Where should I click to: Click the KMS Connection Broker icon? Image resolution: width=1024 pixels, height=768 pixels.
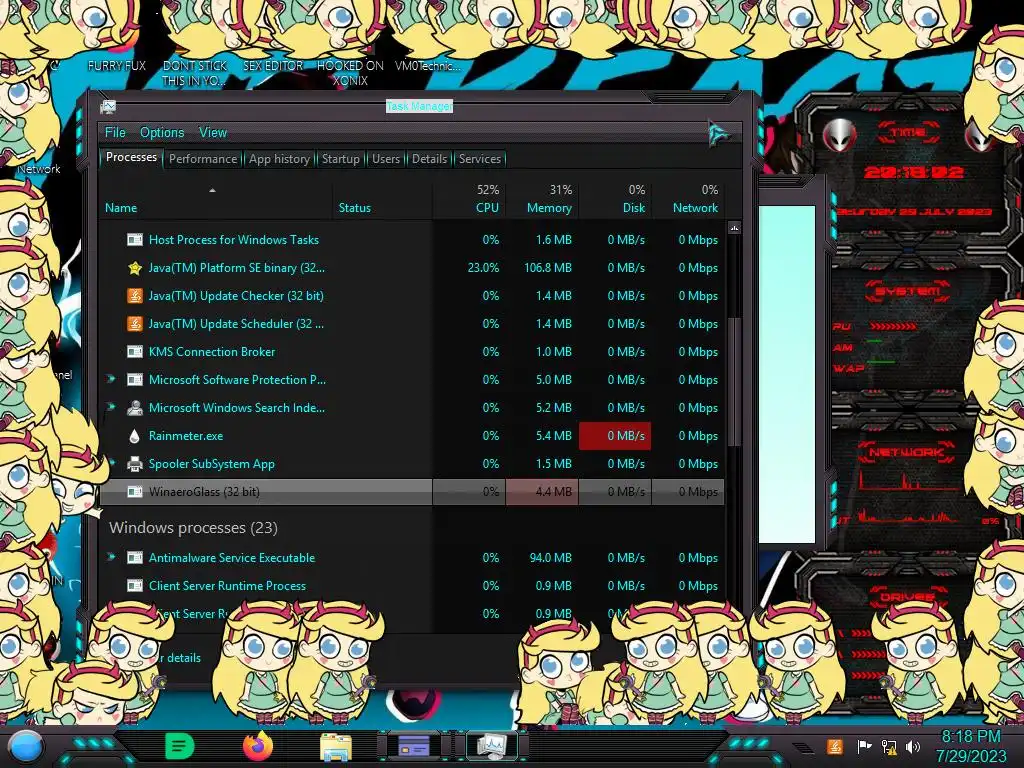(x=135, y=352)
